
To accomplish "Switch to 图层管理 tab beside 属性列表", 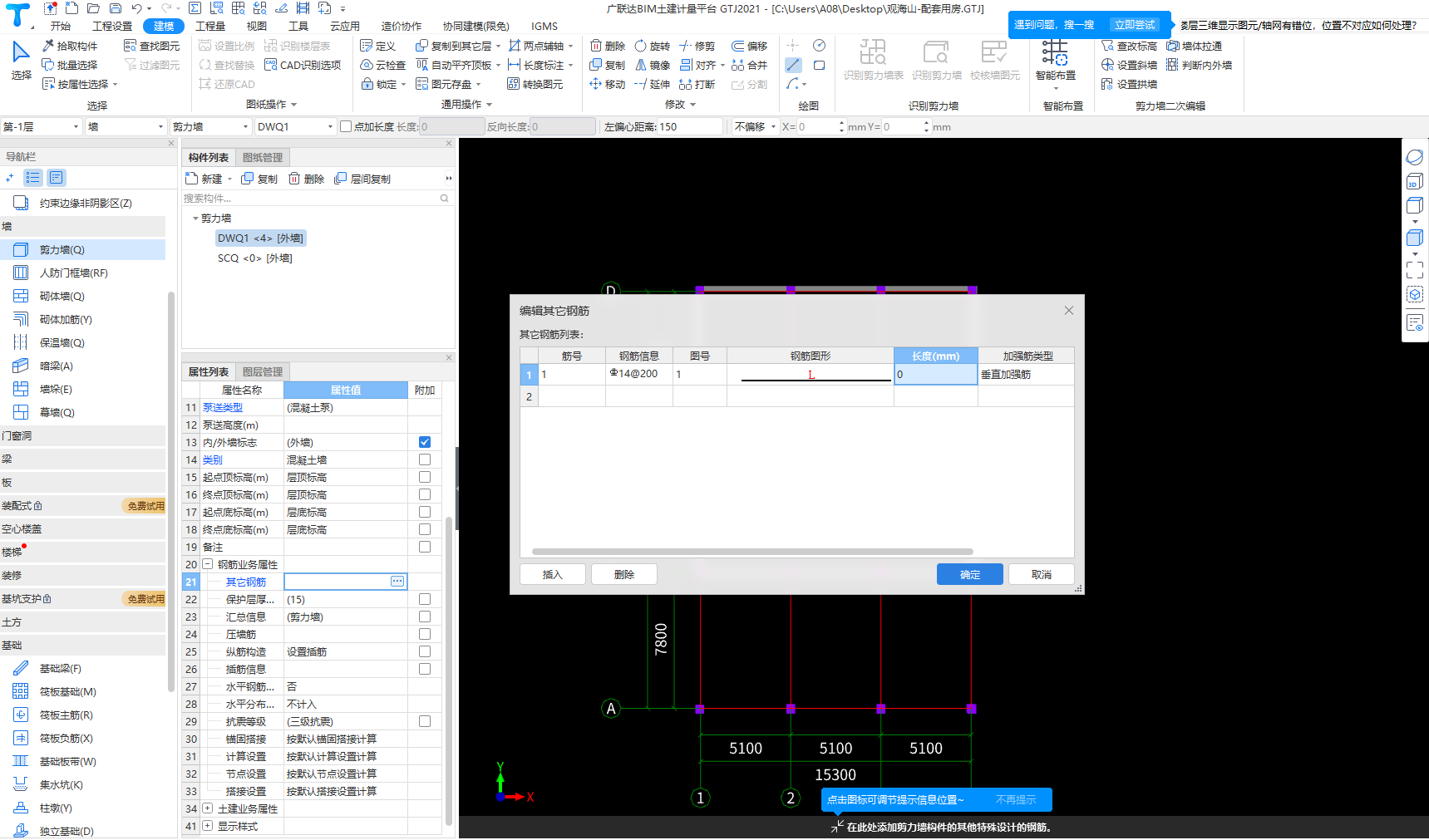I will click(263, 371).
